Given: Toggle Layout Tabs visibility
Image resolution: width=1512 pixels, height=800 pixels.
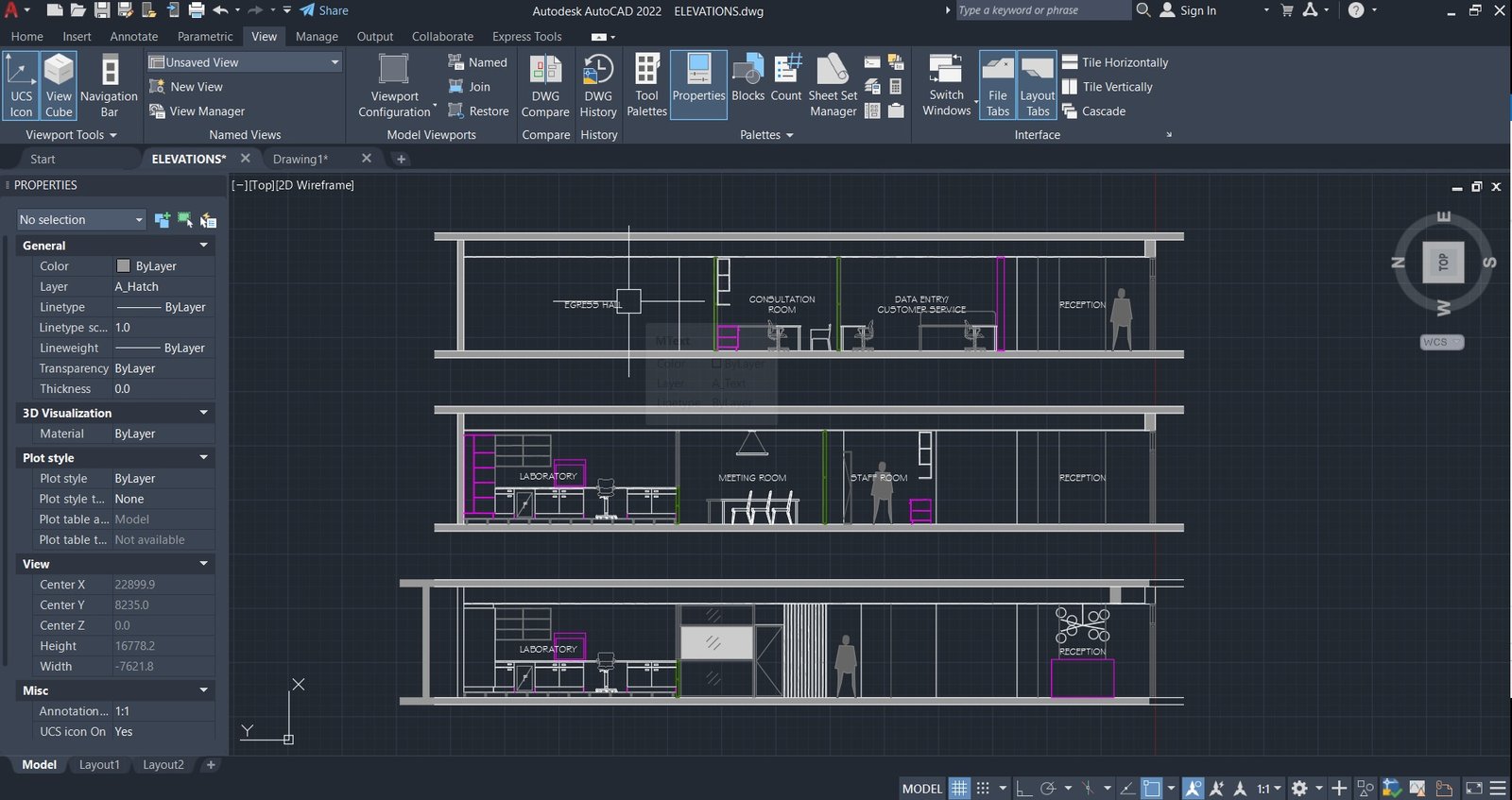Looking at the screenshot, I should tap(1038, 86).
